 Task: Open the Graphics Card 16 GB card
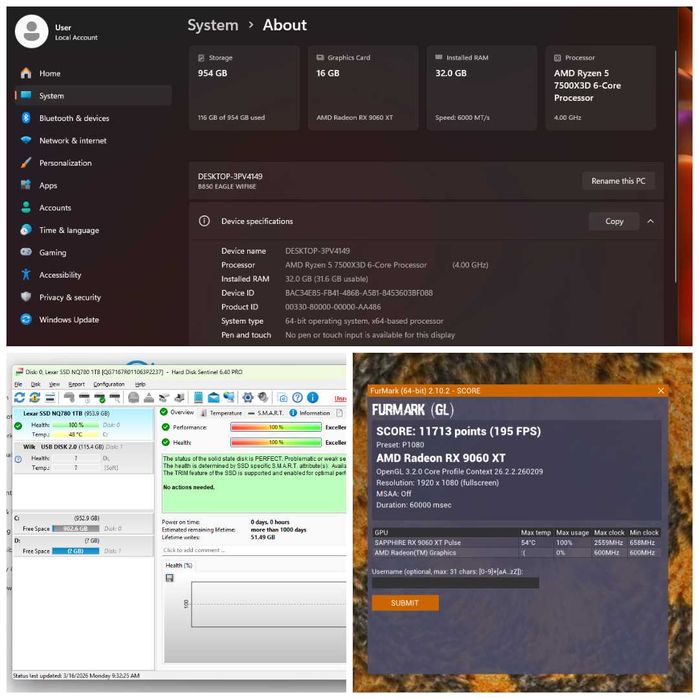tap(363, 88)
